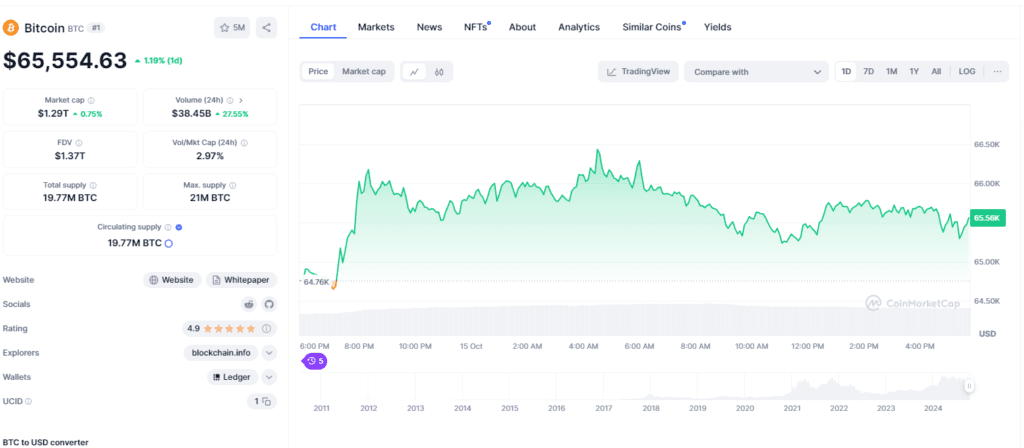1024x448 pixels.
Task: Expand Wallets dropdown arrow
Action: [269, 377]
